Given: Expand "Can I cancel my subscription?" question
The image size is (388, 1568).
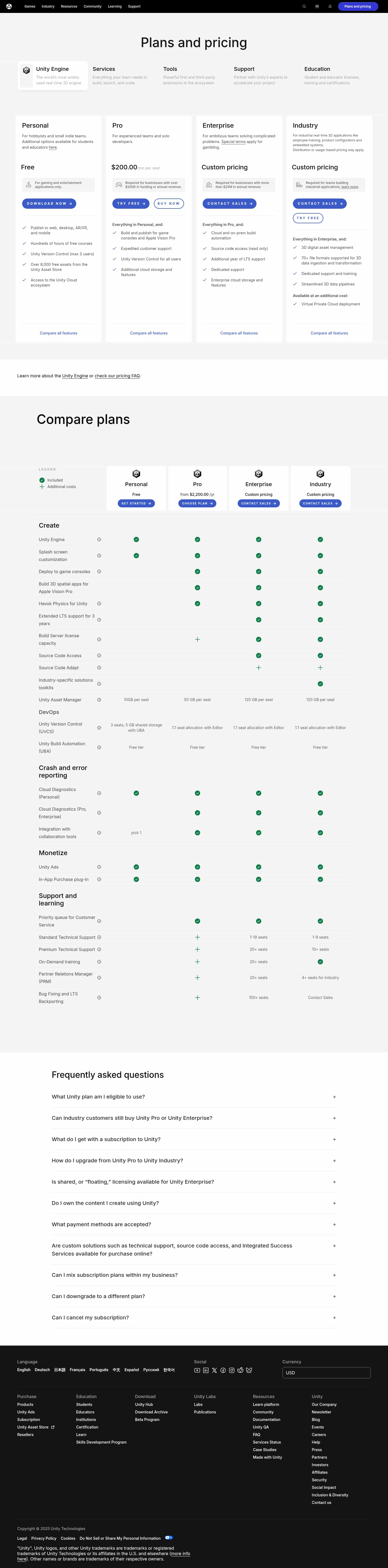Looking at the screenshot, I should [x=194, y=1318].
